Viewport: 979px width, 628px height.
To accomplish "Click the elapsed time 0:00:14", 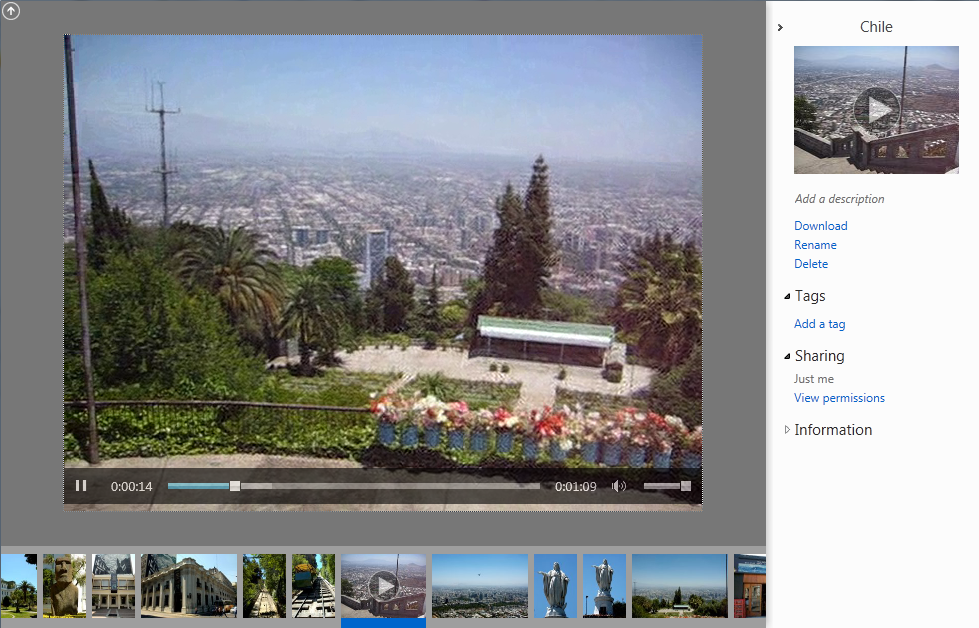I will point(131,486).
